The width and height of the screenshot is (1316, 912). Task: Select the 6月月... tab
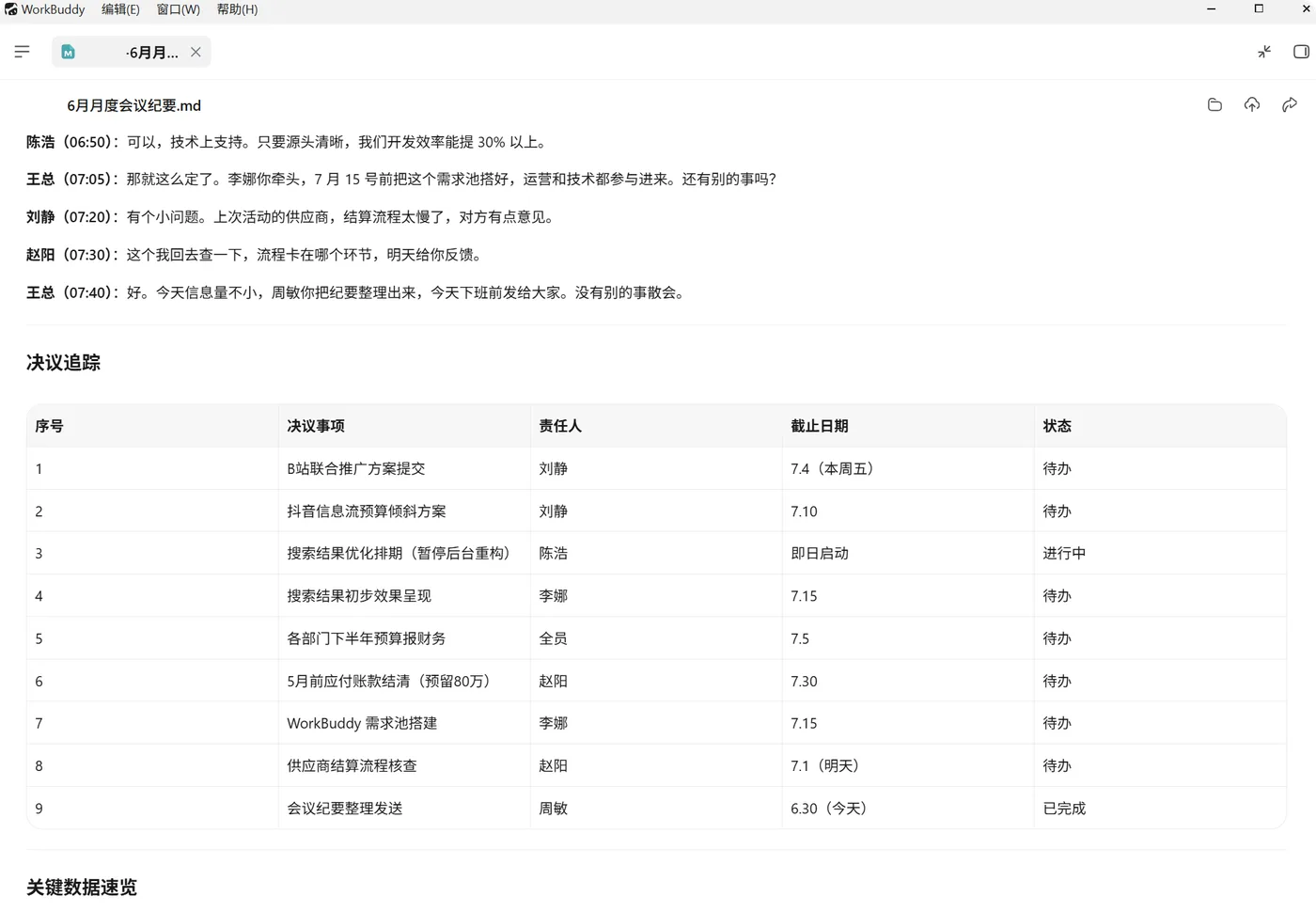tap(132, 52)
